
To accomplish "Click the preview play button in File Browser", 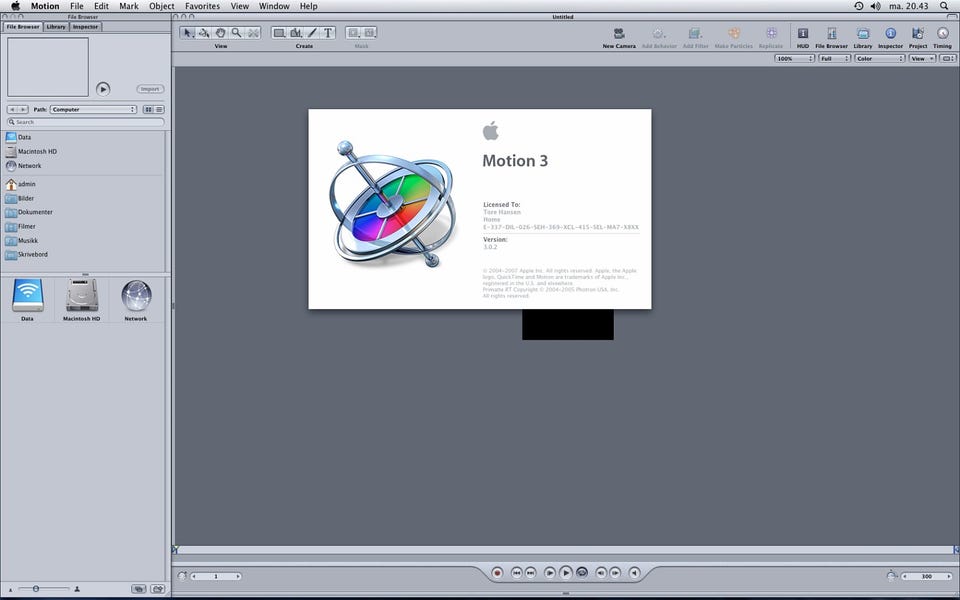I will coord(103,89).
